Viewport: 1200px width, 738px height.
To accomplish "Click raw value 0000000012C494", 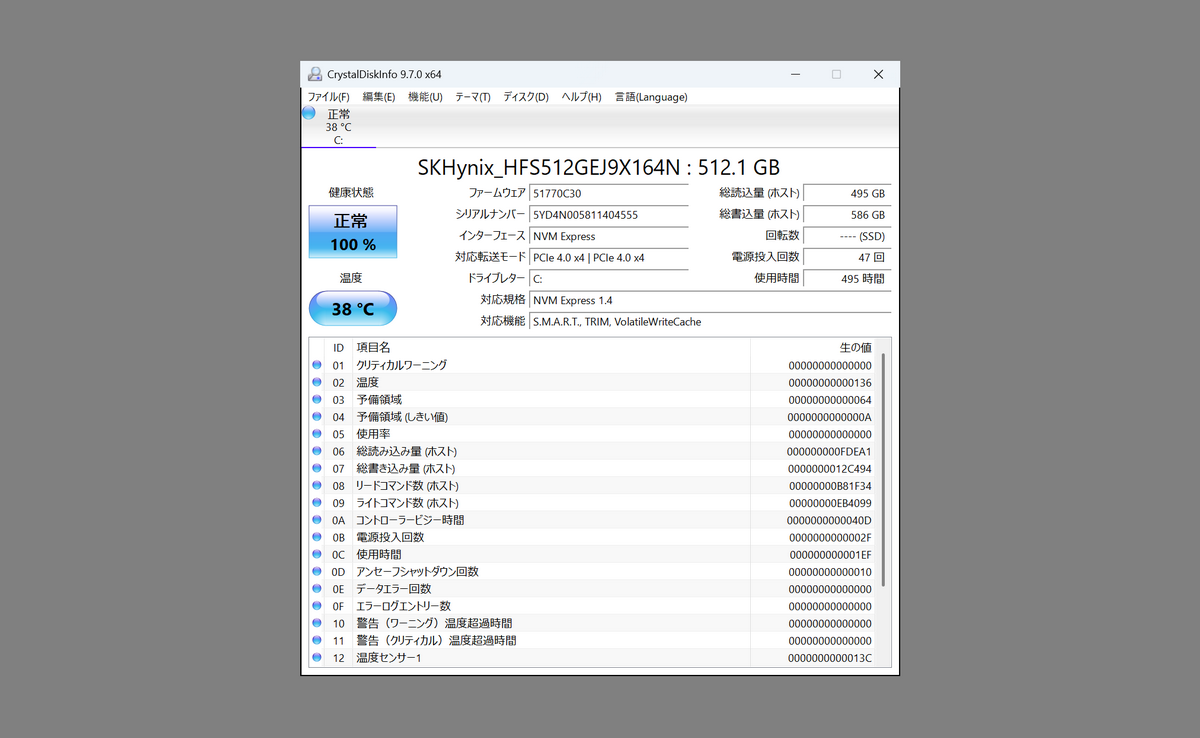I will tap(830, 468).
